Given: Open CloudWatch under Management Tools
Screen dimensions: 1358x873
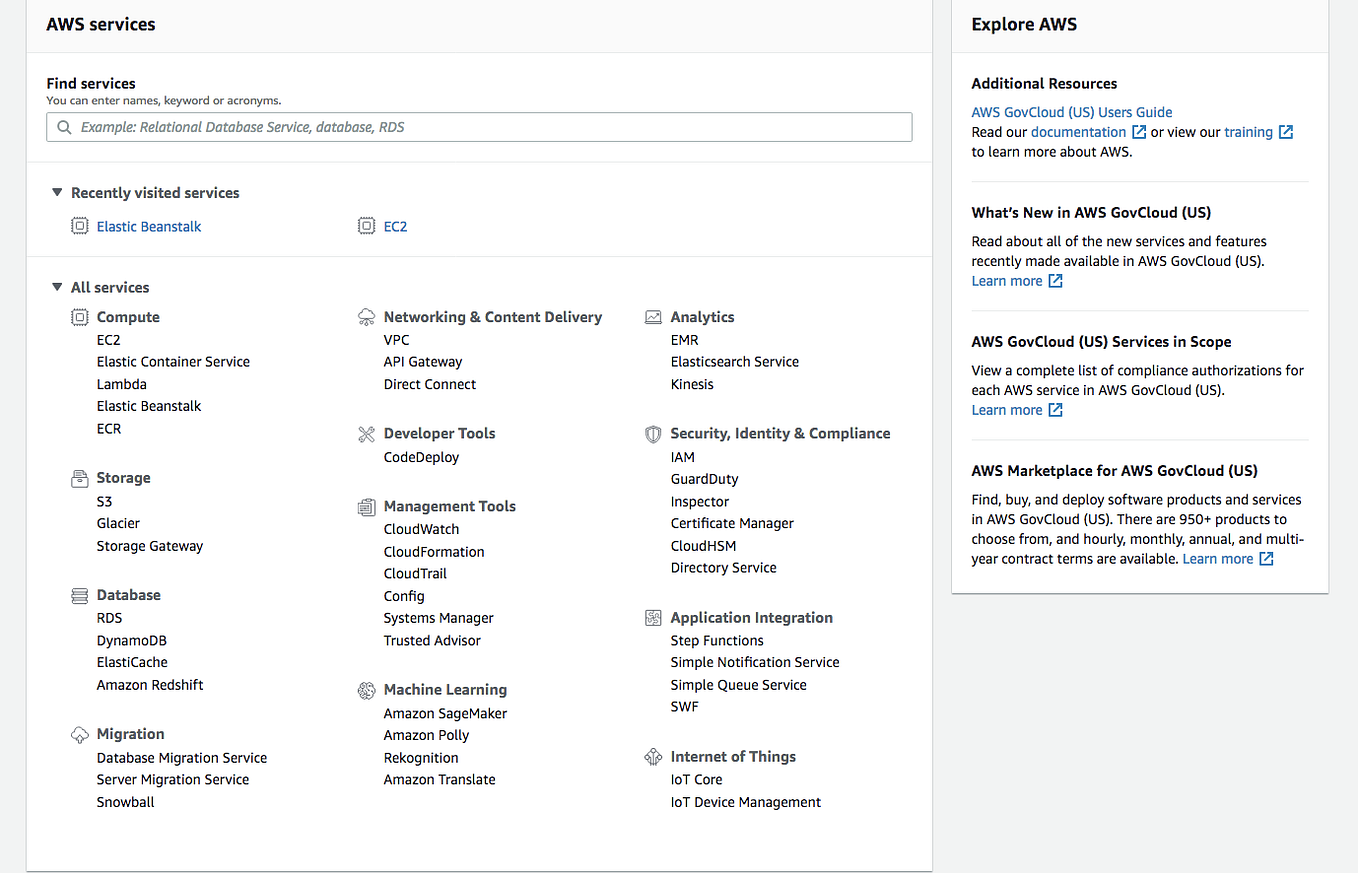Looking at the screenshot, I should [x=421, y=528].
